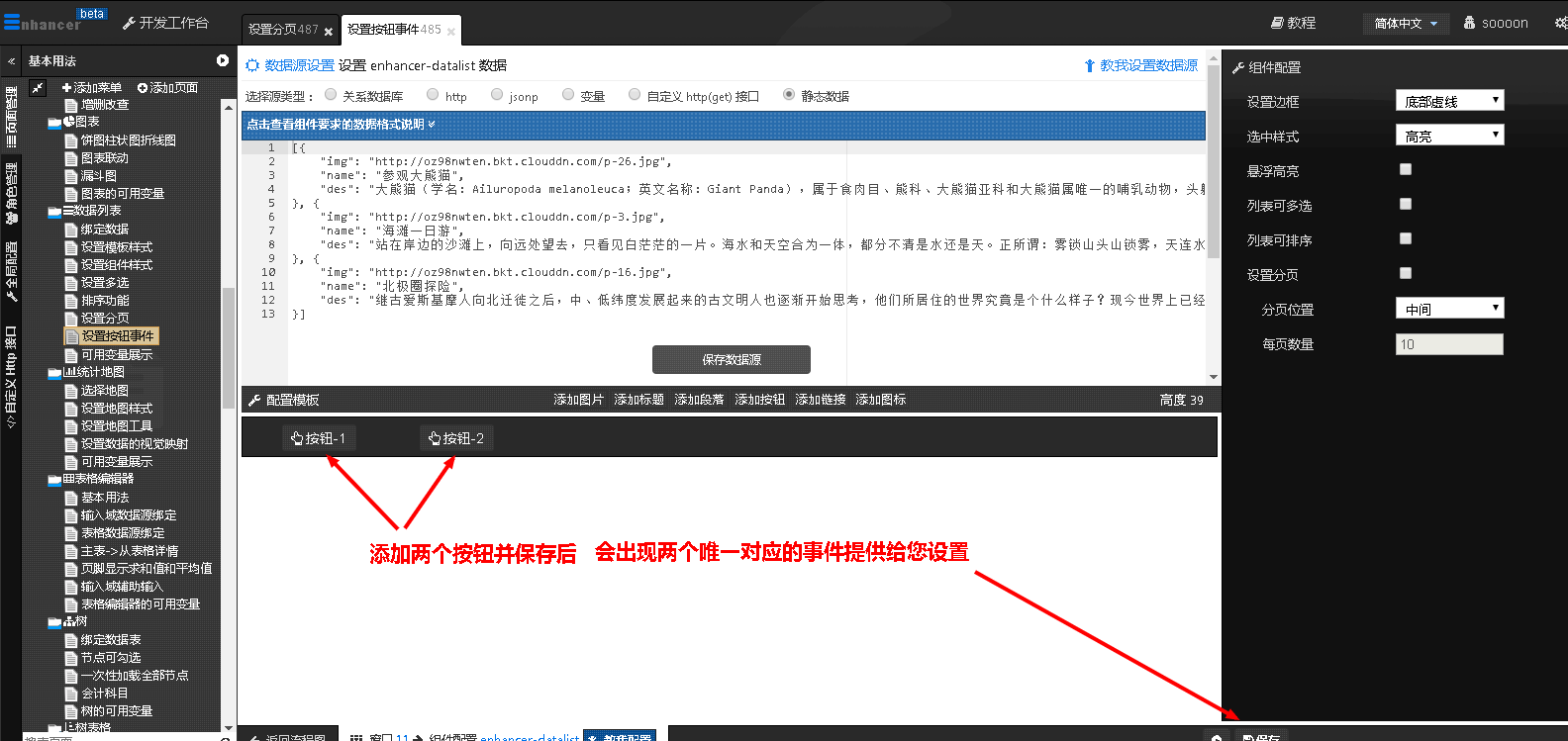Enable the 列表可多选 checkbox
Screen dimensions: 1568x741
1406,204
